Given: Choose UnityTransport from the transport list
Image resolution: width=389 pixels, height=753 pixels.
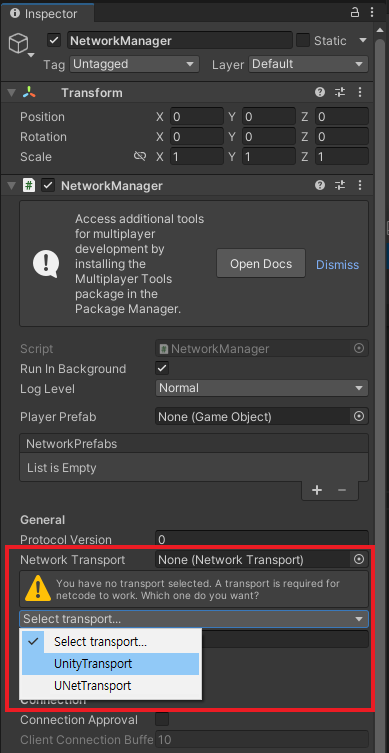Looking at the screenshot, I should pos(110,664).
